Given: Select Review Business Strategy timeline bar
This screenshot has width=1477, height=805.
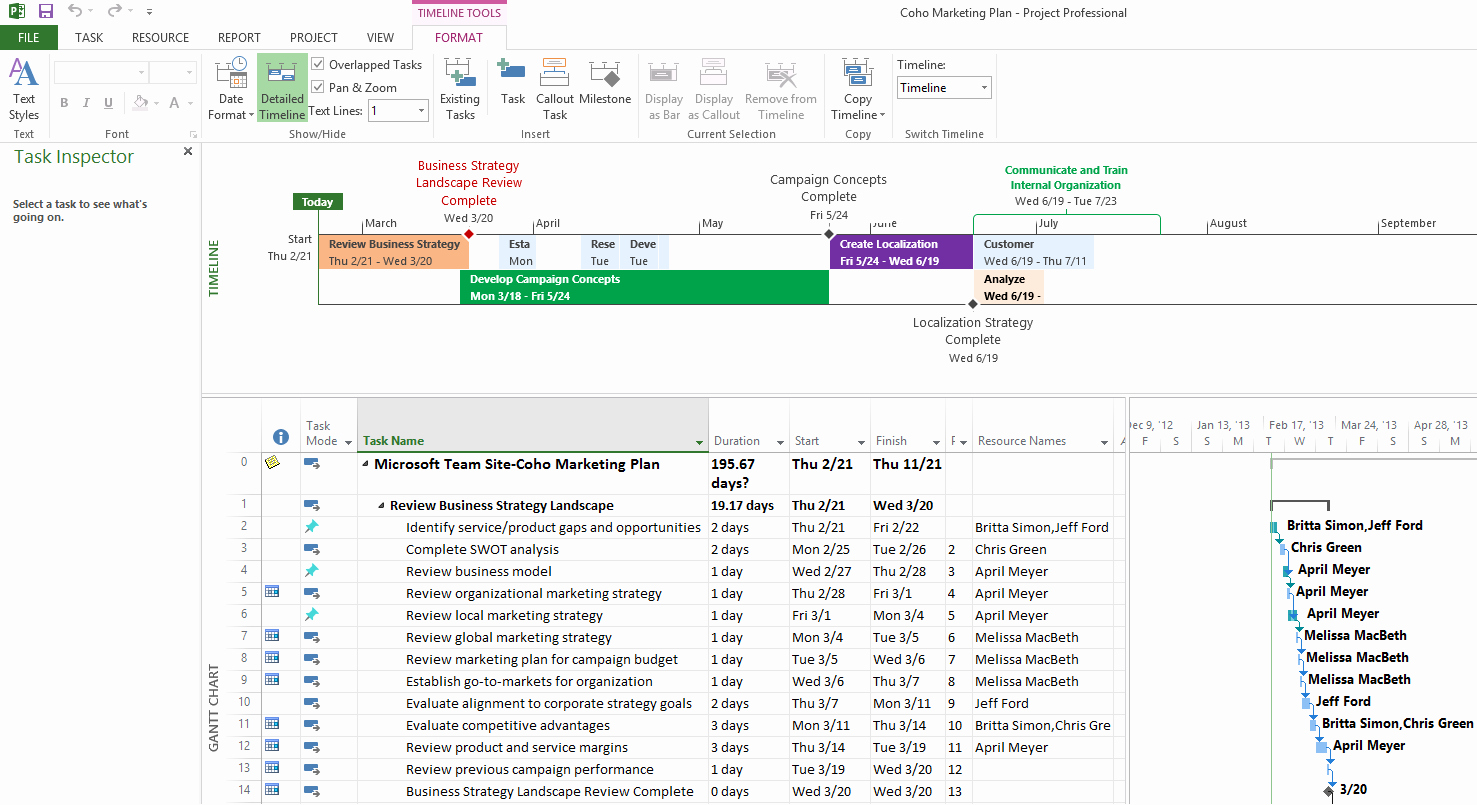Looking at the screenshot, I should (394, 252).
